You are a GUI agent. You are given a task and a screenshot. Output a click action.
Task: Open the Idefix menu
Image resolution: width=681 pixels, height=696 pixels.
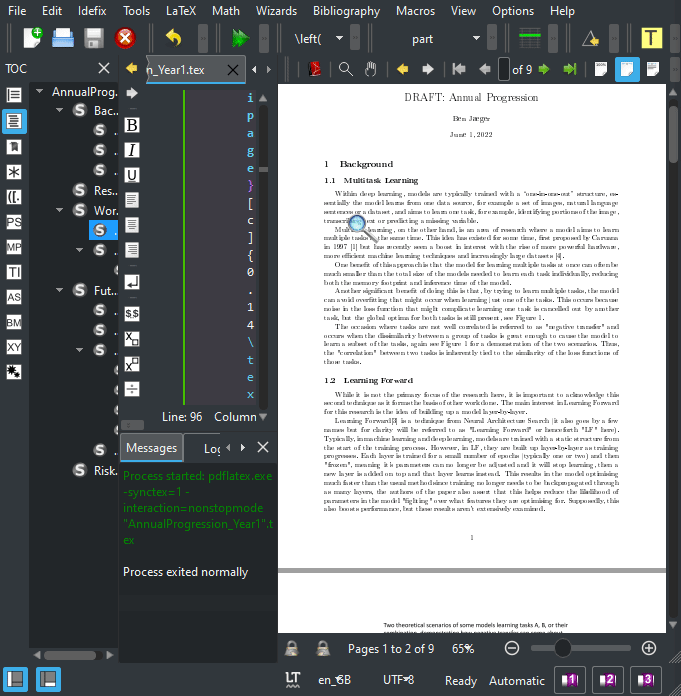(92, 11)
